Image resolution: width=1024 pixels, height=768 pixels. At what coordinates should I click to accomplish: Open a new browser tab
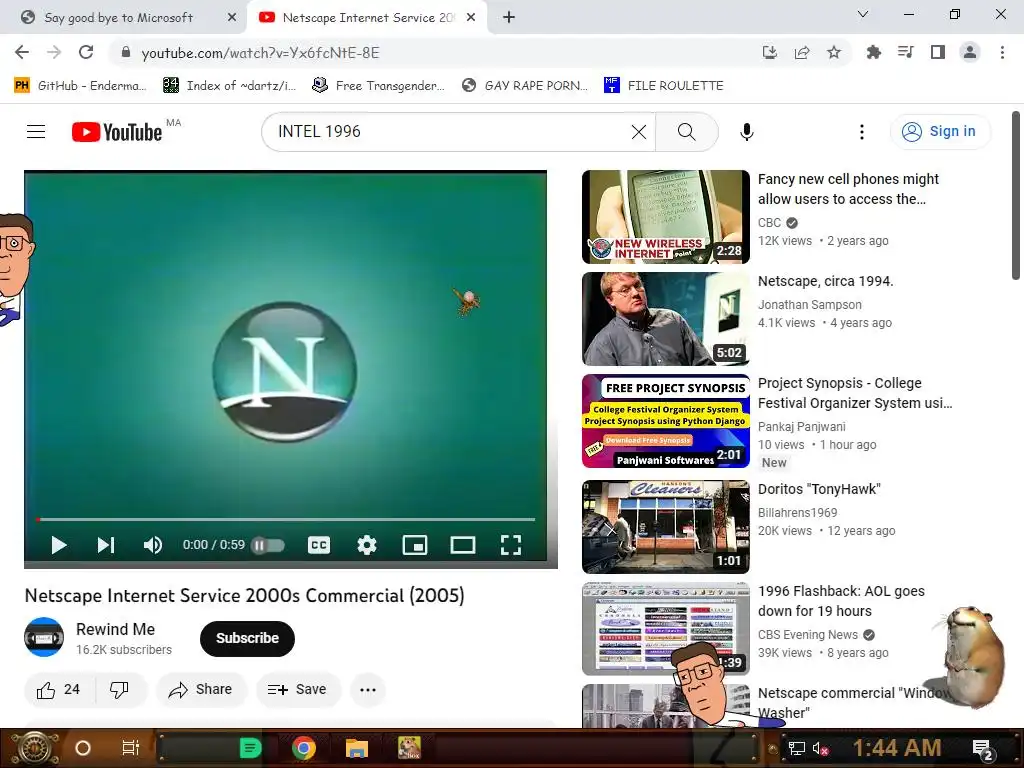click(509, 18)
